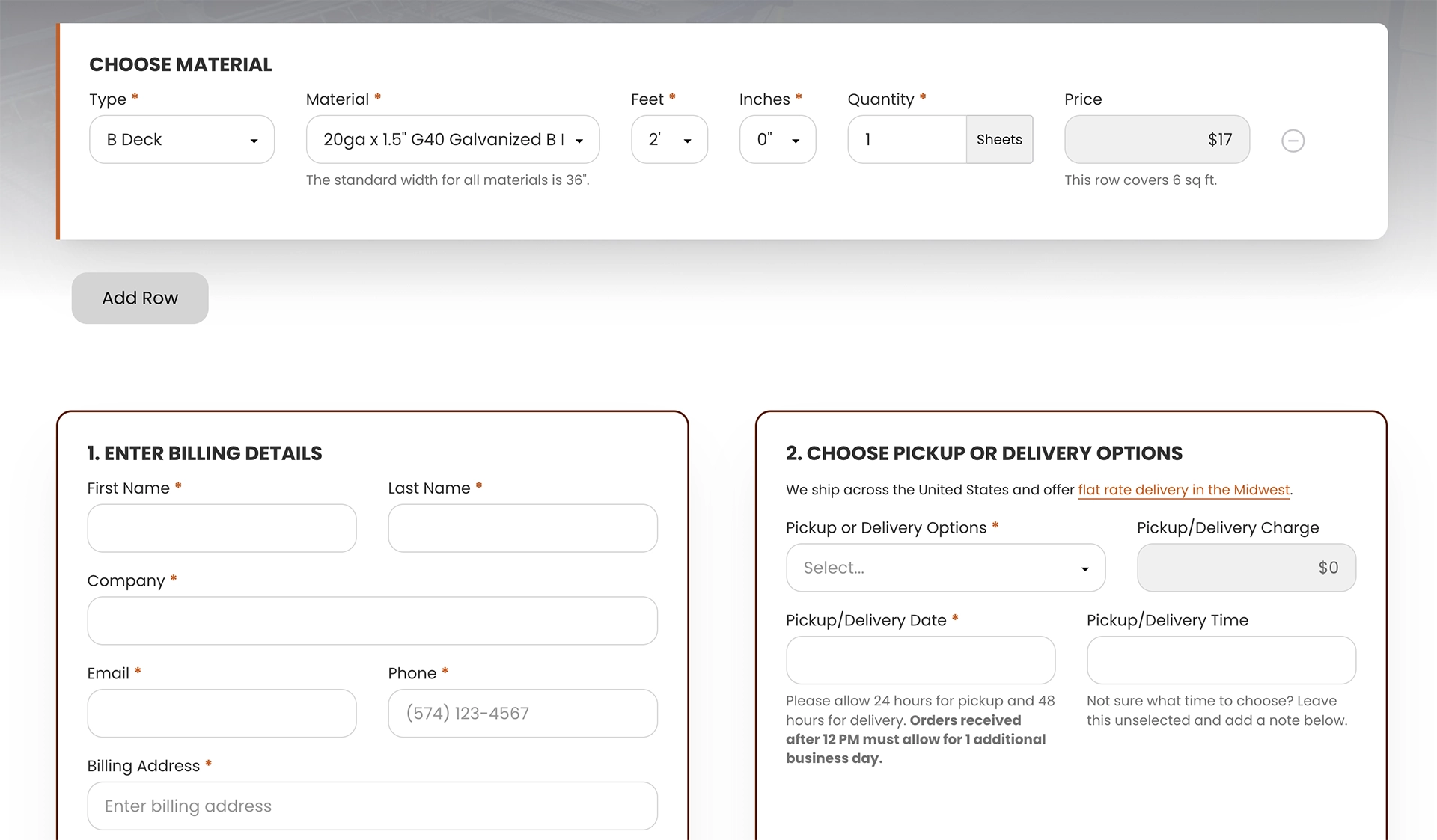The image size is (1437, 840).
Task: Click the Pickup/Delivery Time field
Action: (x=1221, y=660)
